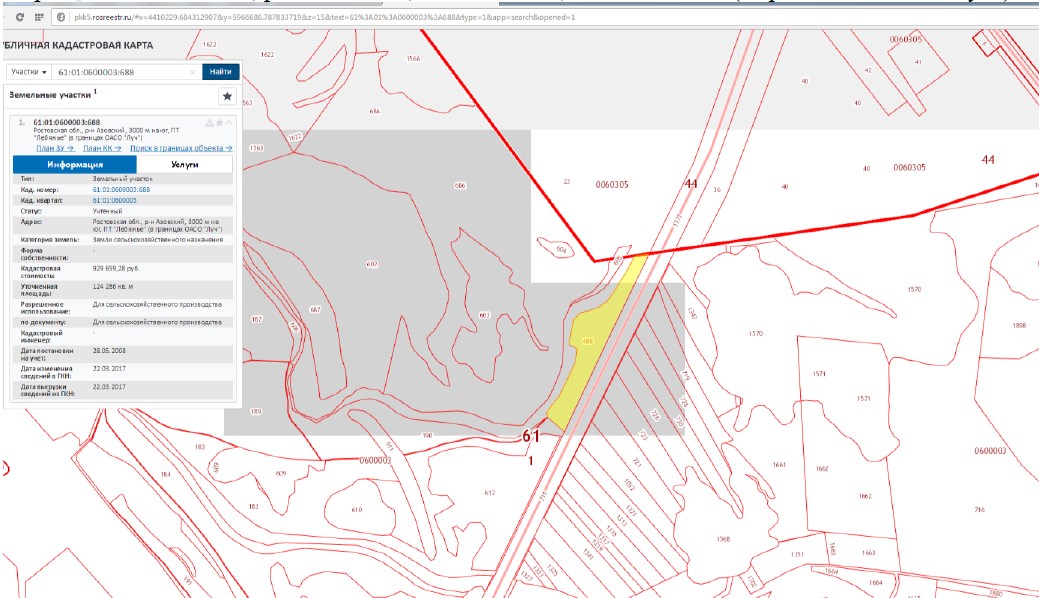Open site info icon in the address bar
Screen dimensions: 1039x598
click(x=63, y=18)
